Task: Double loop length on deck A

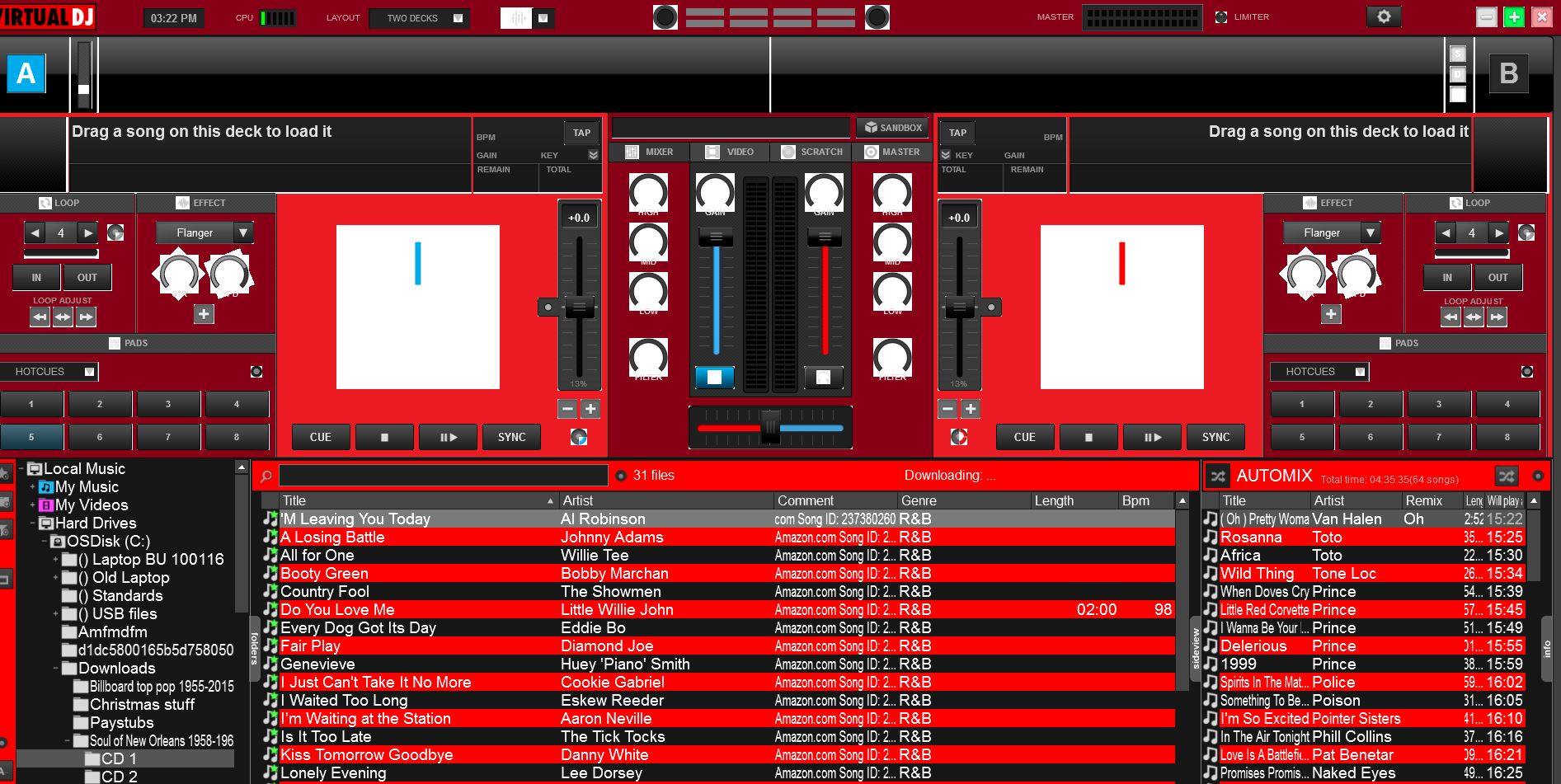Action: 88,233
